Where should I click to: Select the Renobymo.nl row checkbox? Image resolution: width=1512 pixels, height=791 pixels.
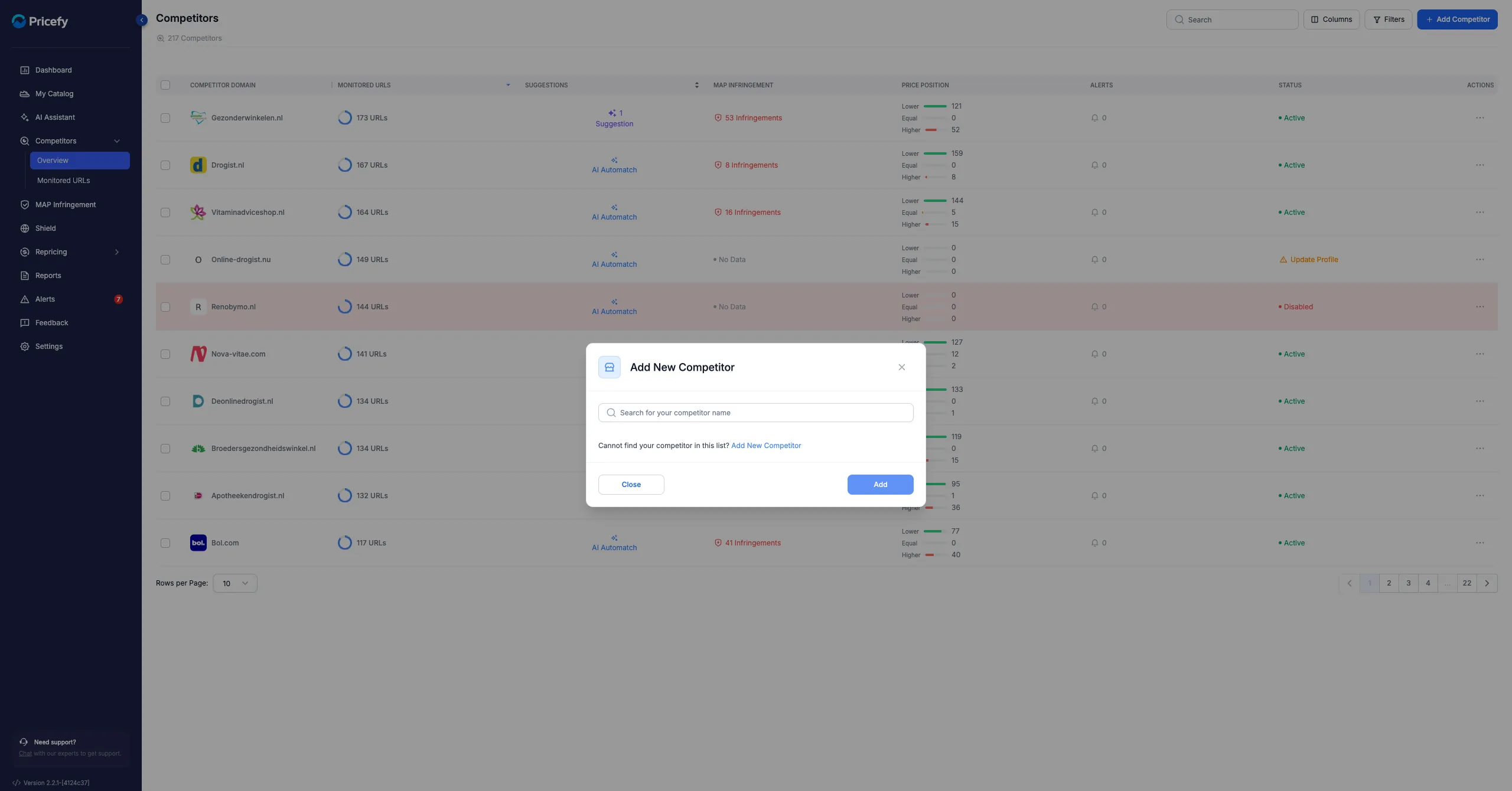coord(165,307)
